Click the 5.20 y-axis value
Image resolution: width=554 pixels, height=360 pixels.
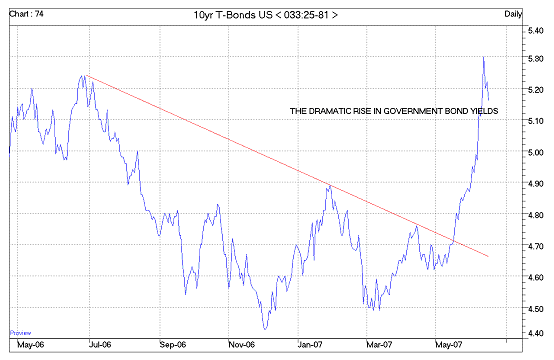pyautogui.click(x=535, y=90)
